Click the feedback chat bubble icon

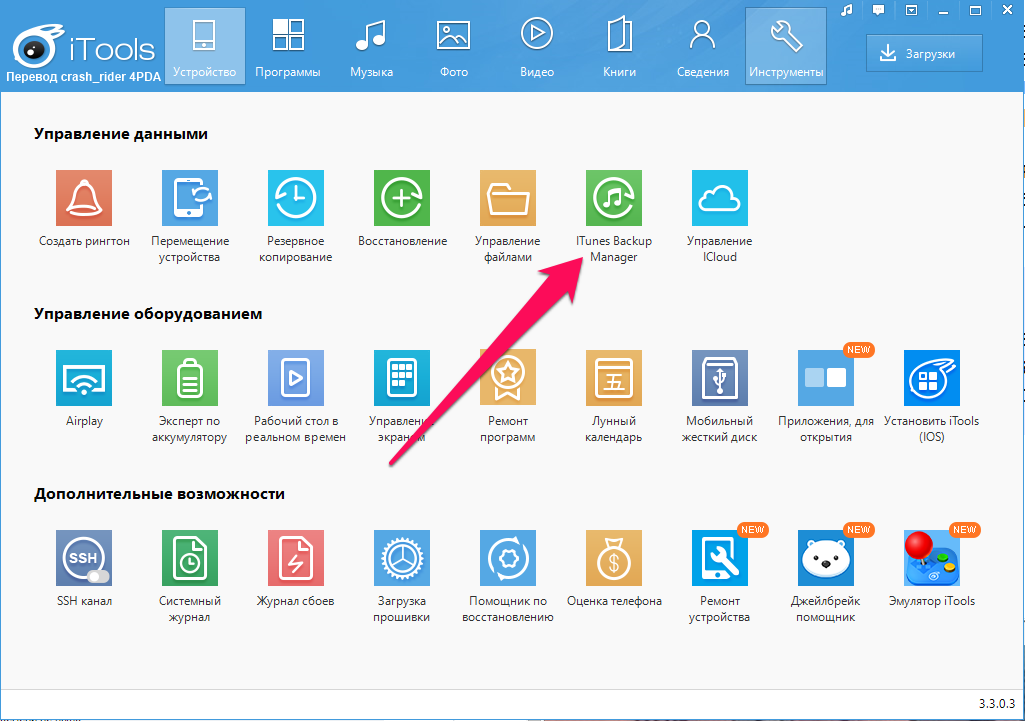(x=878, y=11)
